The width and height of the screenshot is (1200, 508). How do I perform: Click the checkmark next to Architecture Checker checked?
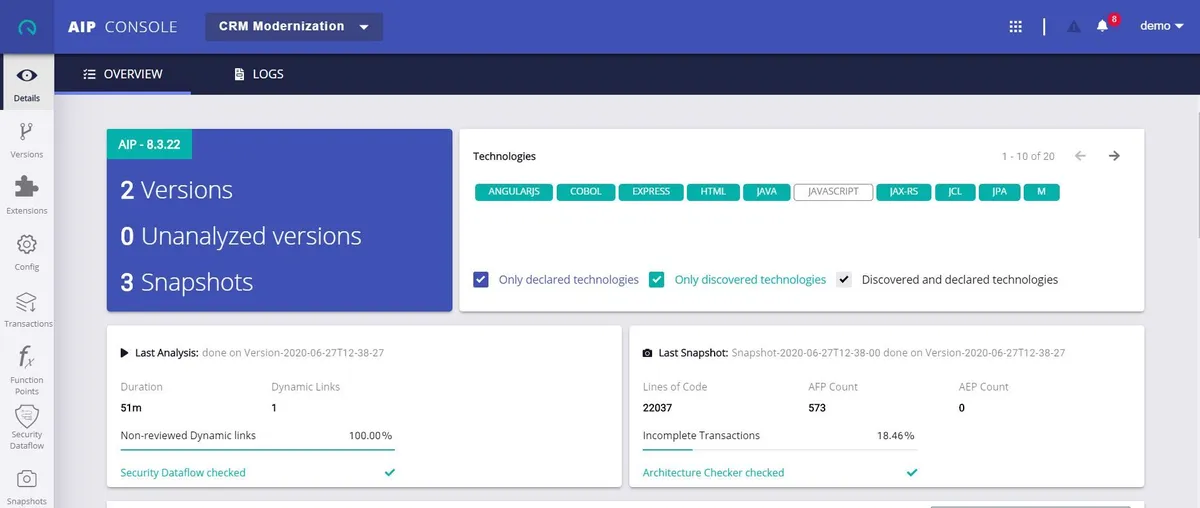pyautogui.click(x=911, y=472)
